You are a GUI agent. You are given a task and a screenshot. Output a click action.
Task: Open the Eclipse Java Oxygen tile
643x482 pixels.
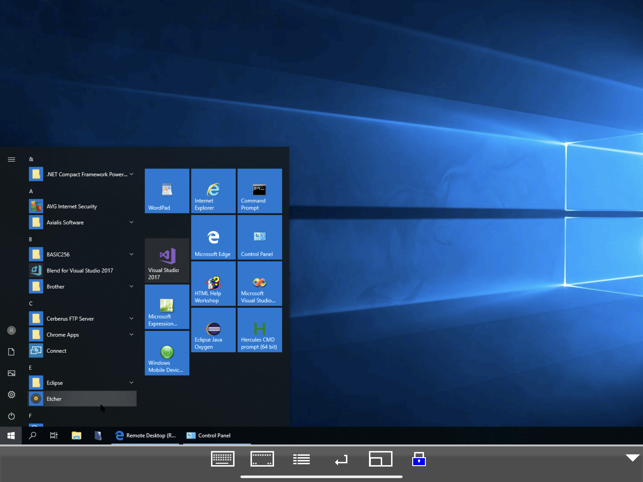click(213, 330)
